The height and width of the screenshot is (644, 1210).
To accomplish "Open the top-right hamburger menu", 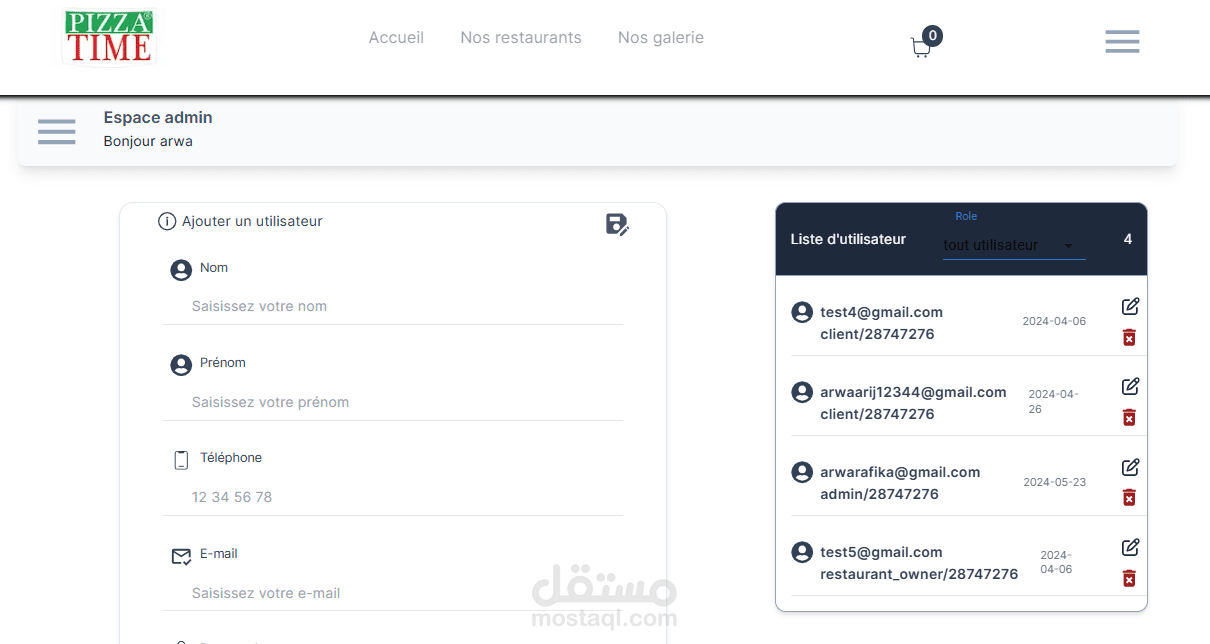I will point(1122,41).
